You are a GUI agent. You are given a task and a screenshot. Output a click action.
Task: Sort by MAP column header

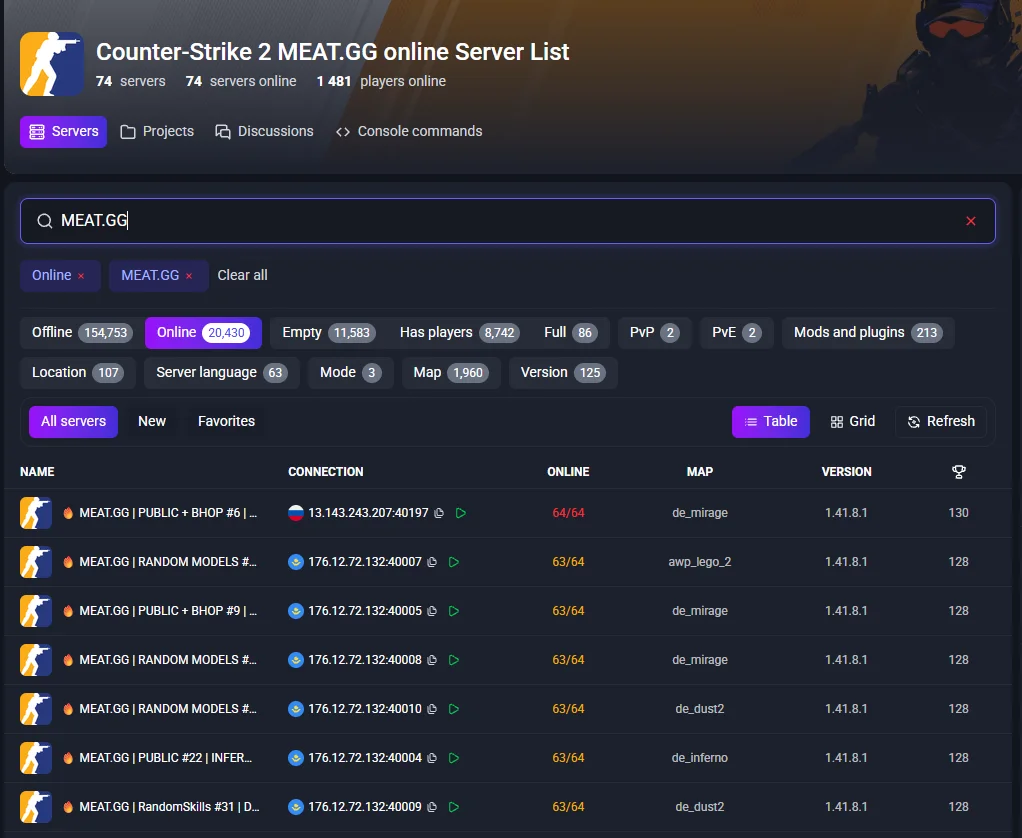(x=699, y=472)
